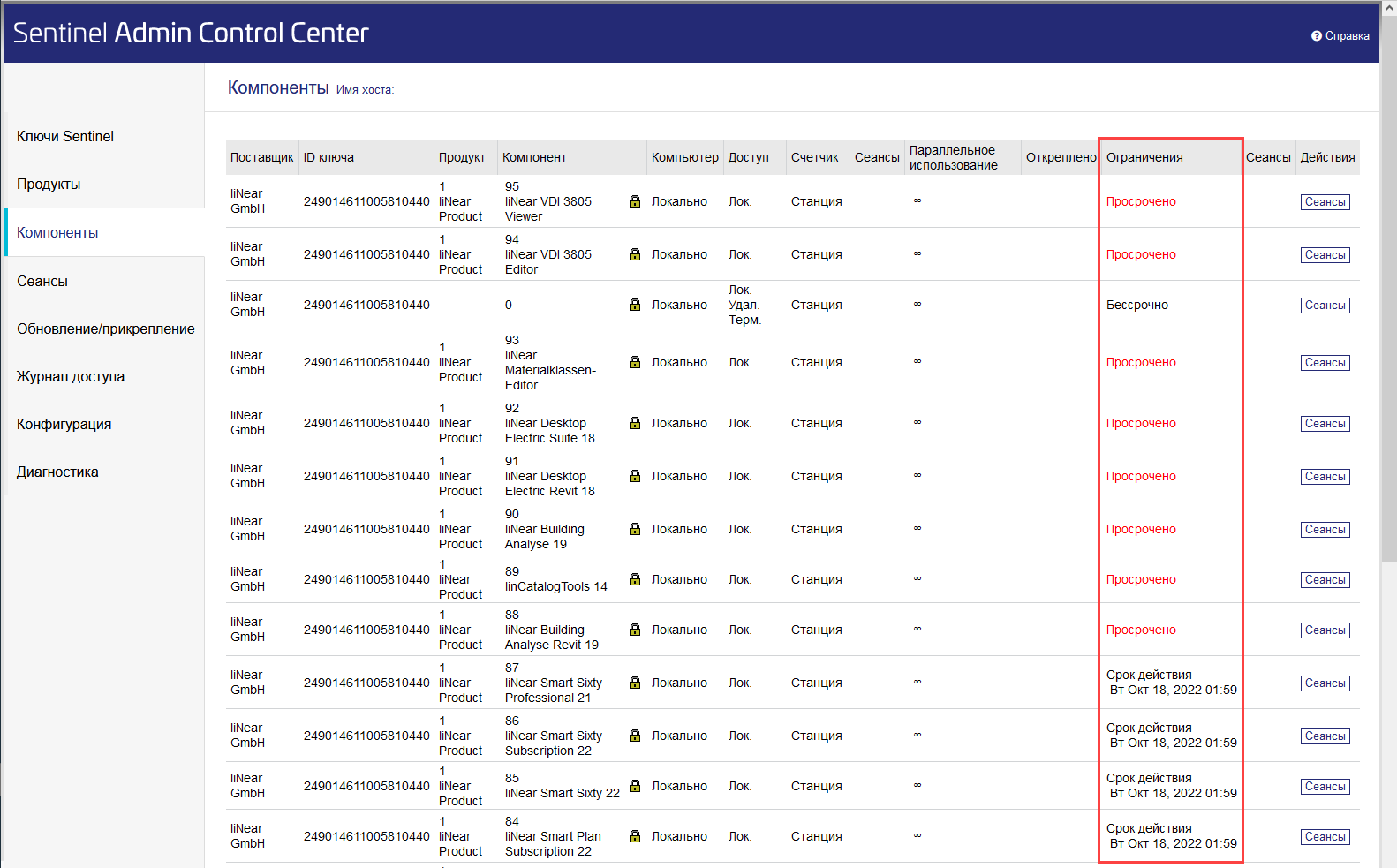This screenshot has width=1397, height=868.
Task: Click lock icon for iINear VDI 3805 Viewer
Action: [x=635, y=201]
